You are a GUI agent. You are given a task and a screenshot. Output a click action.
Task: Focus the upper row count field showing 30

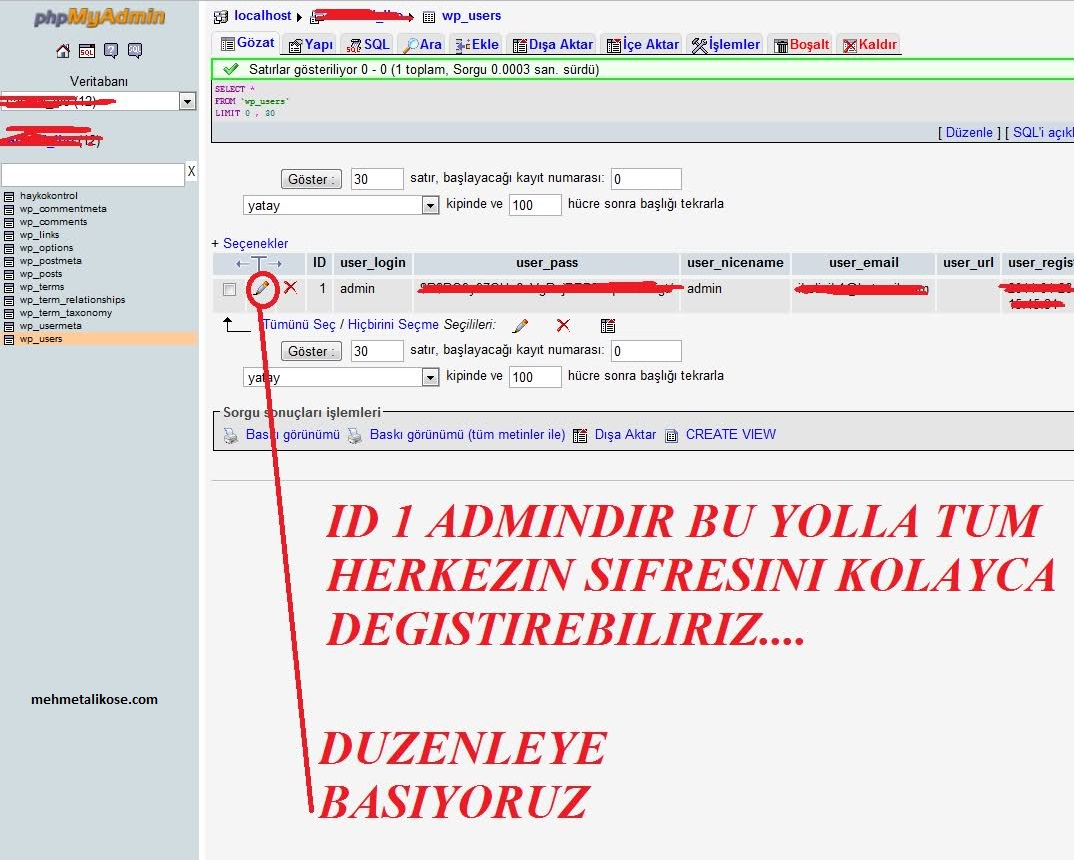pos(377,179)
